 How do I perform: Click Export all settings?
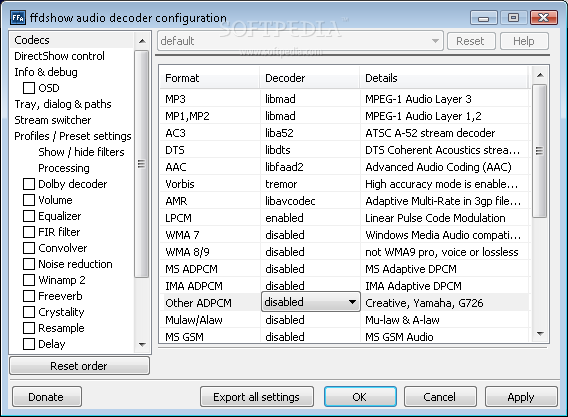pyautogui.click(x=256, y=397)
